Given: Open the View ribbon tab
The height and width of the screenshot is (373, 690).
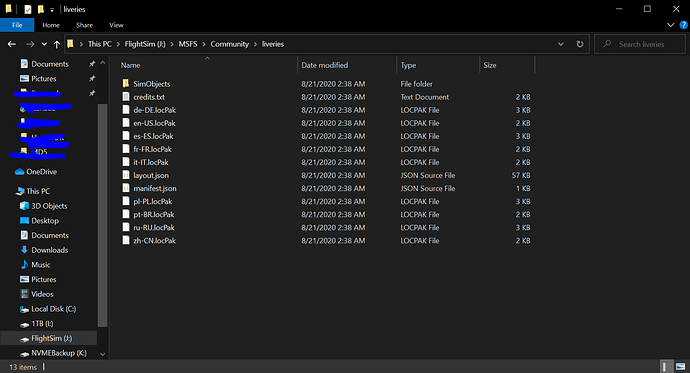Looking at the screenshot, I should pyautogui.click(x=116, y=25).
